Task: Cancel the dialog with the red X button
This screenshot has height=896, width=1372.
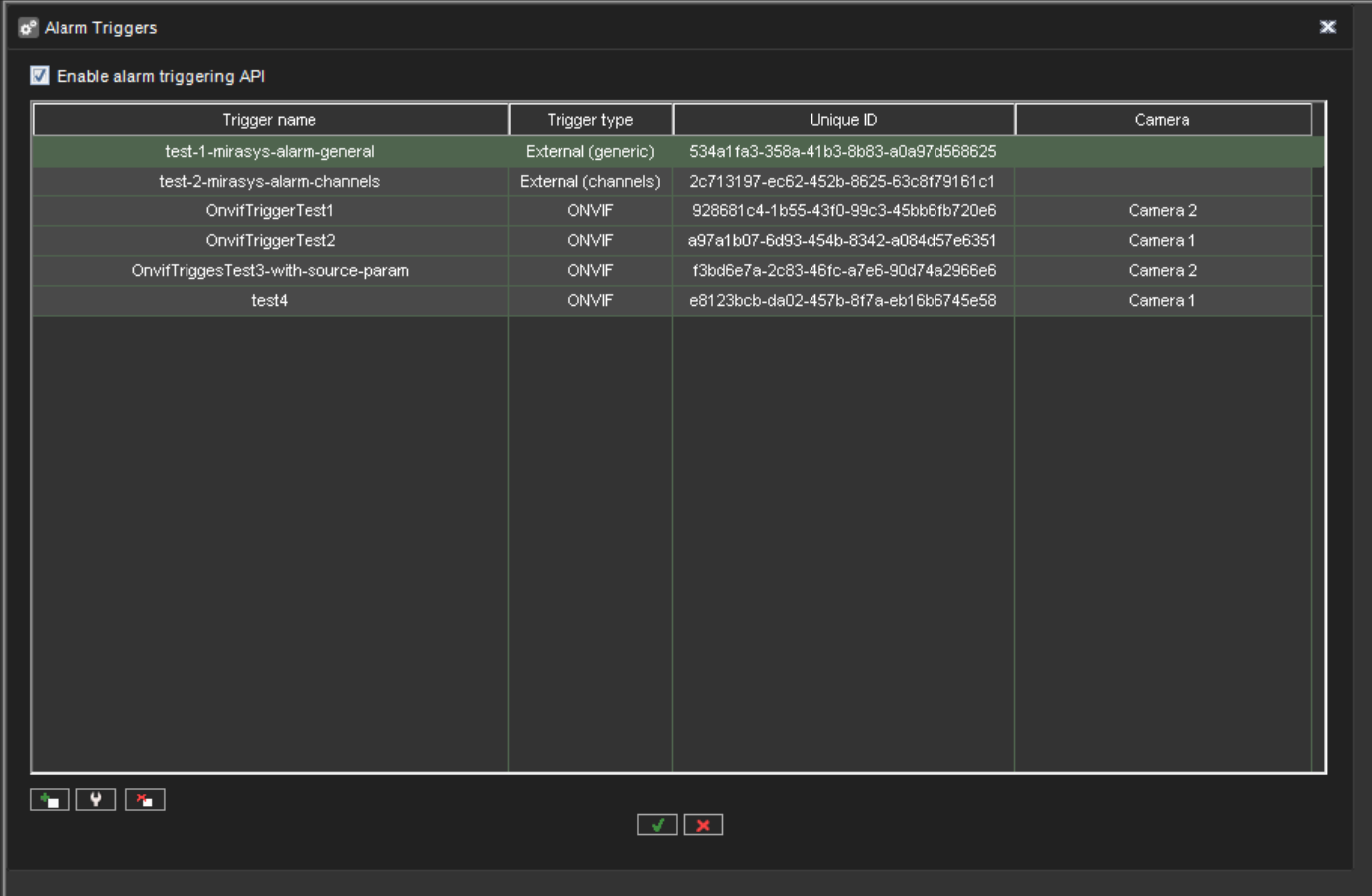Action: click(702, 824)
